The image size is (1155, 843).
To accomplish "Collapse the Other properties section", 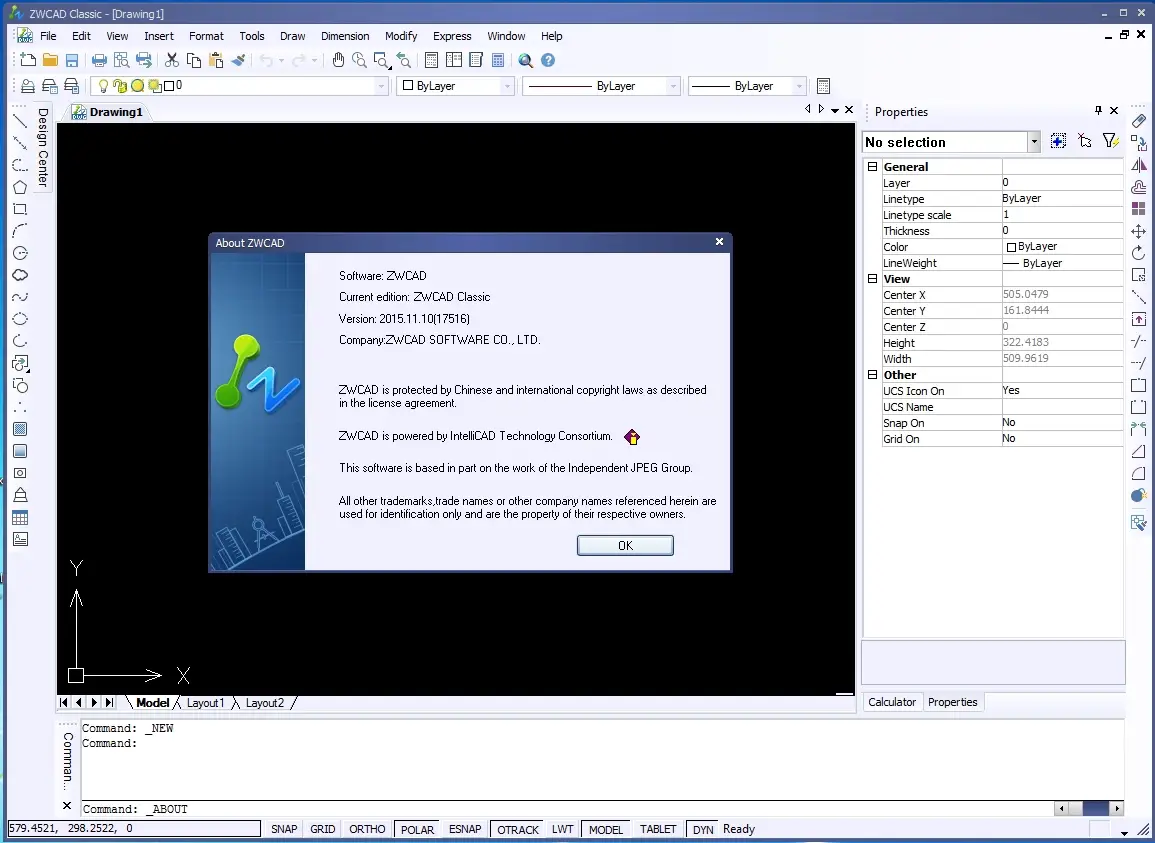I will (872, 374).
